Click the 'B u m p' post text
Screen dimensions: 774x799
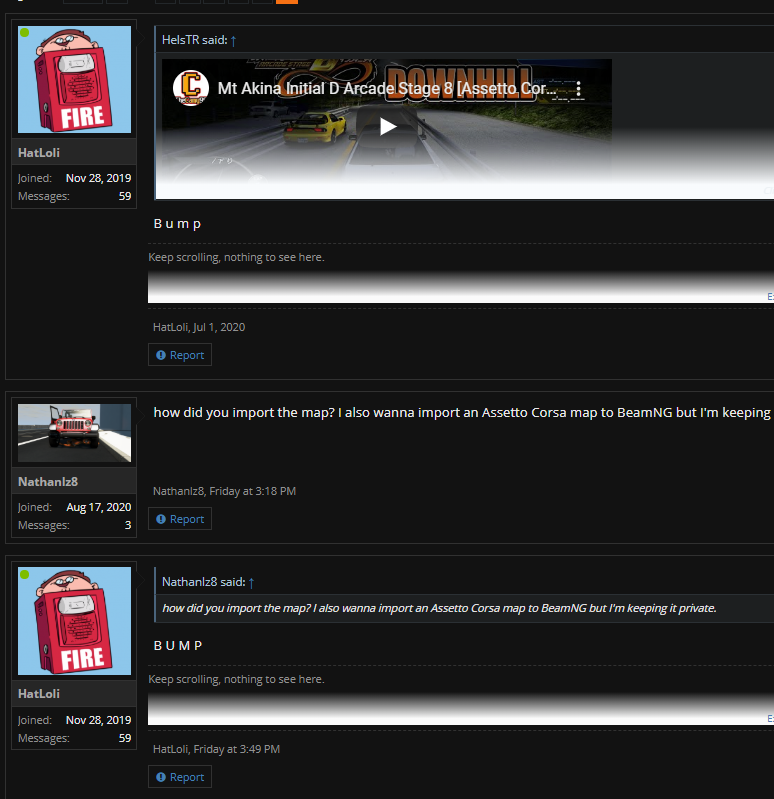[177, 224]
